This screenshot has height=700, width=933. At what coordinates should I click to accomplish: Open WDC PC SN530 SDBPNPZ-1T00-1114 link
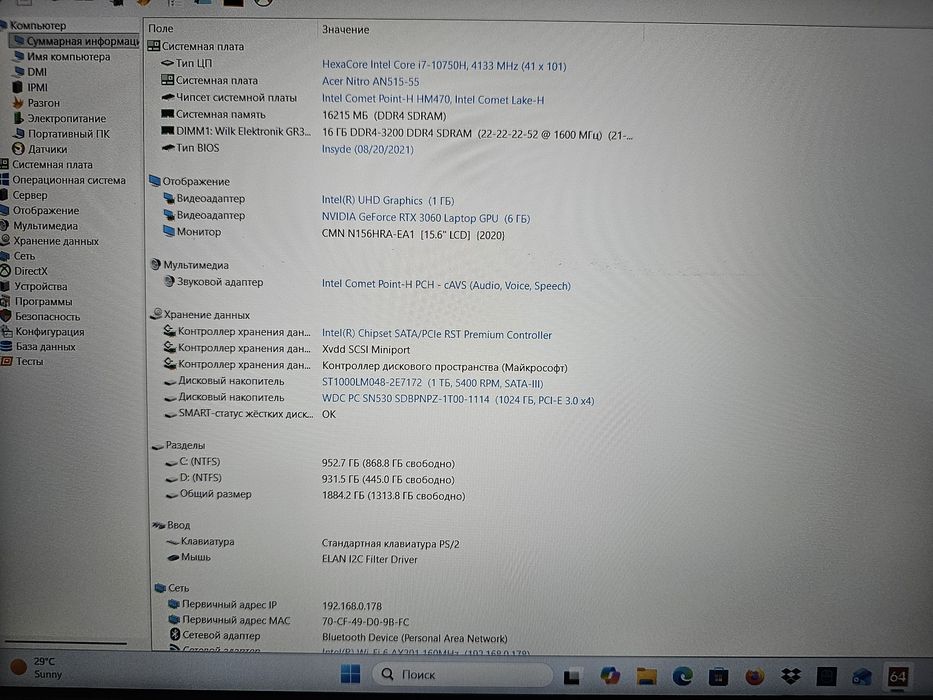click(458, 399)
